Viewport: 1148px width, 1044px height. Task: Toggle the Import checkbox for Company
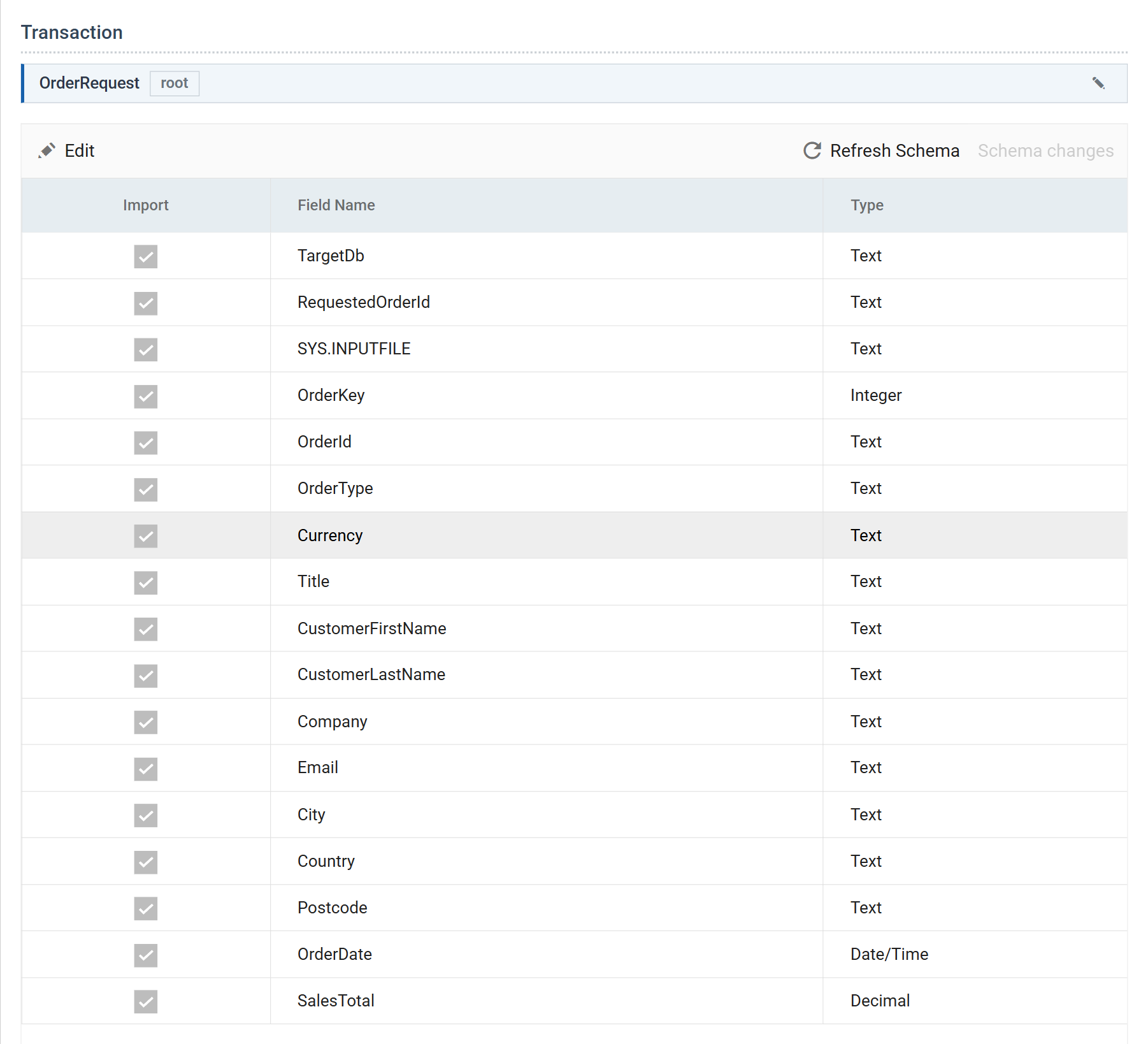146,721
